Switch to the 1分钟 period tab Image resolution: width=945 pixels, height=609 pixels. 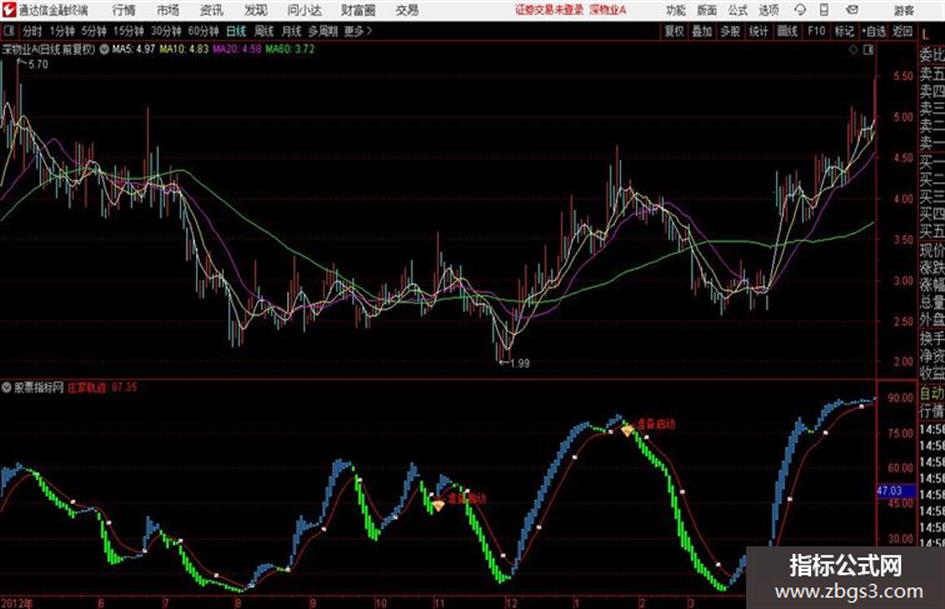point(62,31)
